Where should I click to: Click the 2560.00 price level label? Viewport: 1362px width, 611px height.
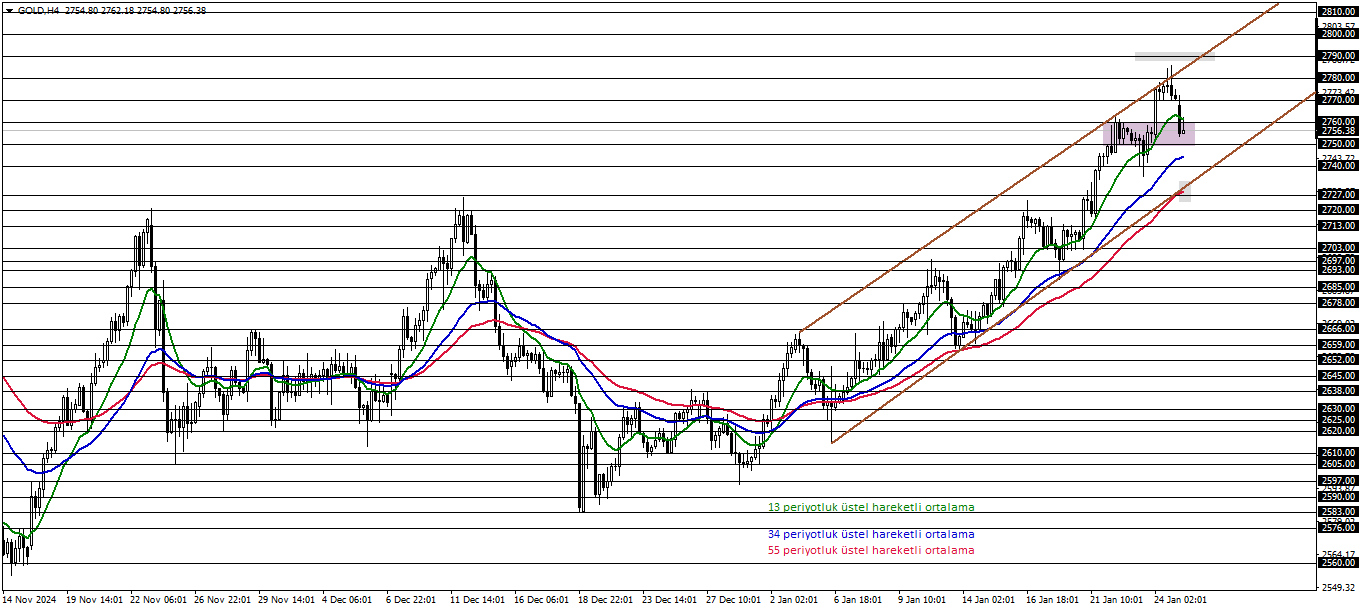[x=1338, y=563]
